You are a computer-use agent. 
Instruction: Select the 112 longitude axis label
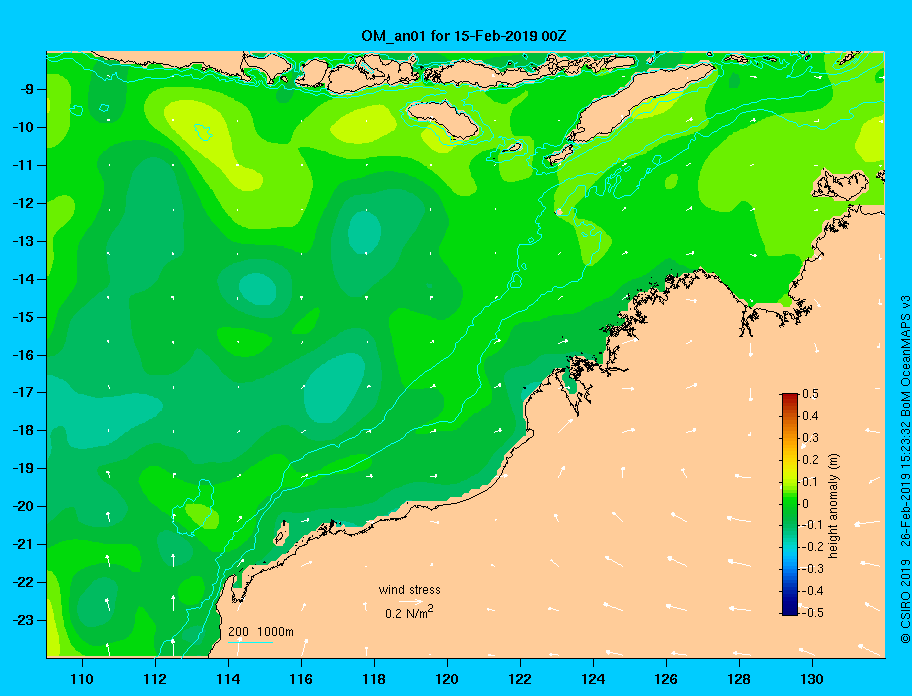155,679
